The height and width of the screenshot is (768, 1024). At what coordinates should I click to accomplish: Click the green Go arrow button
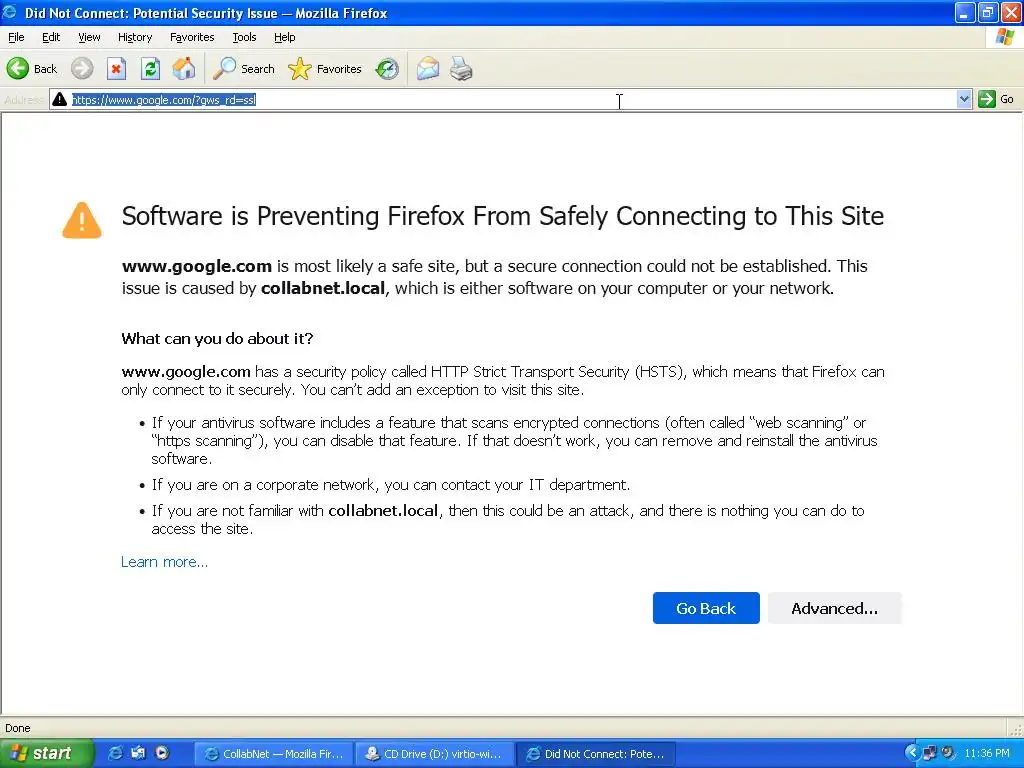click(987, 99)
